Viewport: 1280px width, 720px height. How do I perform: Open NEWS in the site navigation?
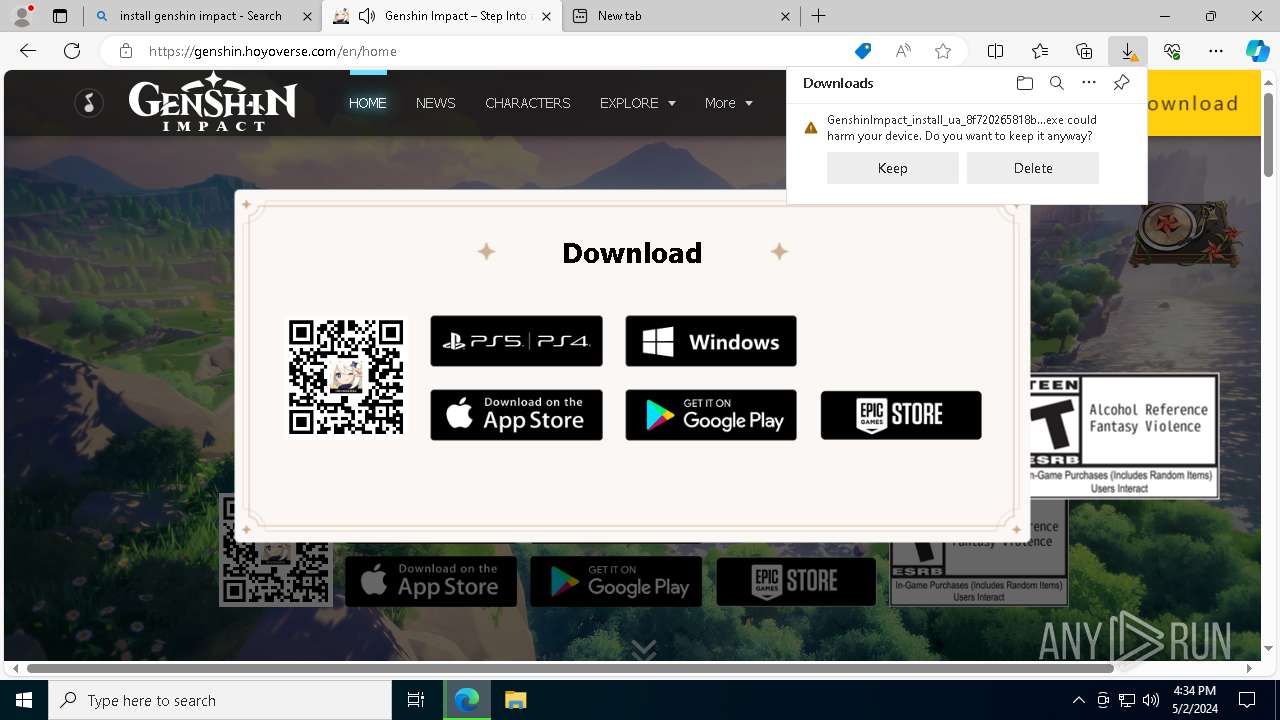436,103
